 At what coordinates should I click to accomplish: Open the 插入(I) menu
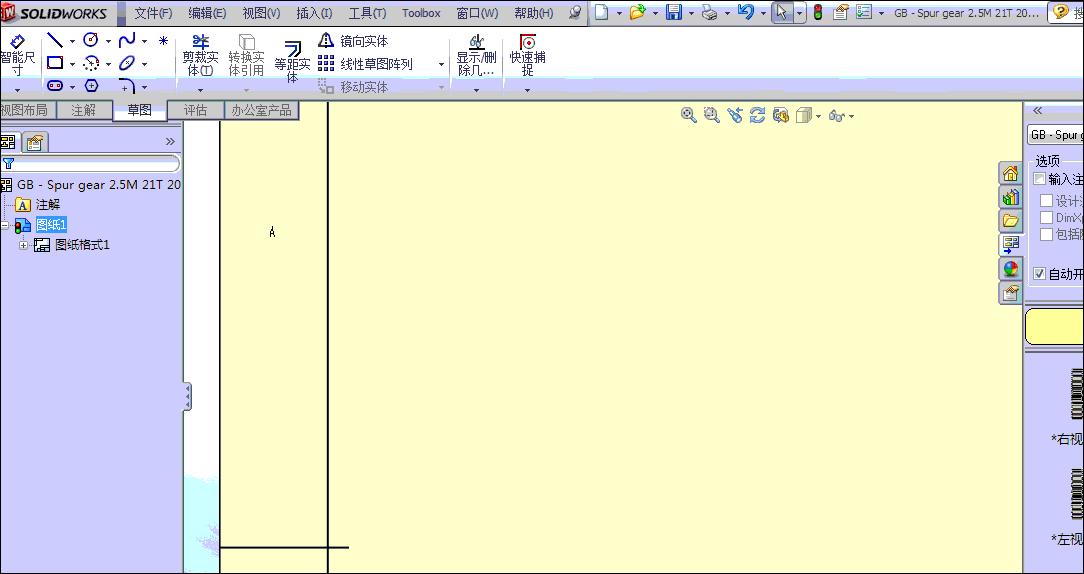tap(315, 13)
